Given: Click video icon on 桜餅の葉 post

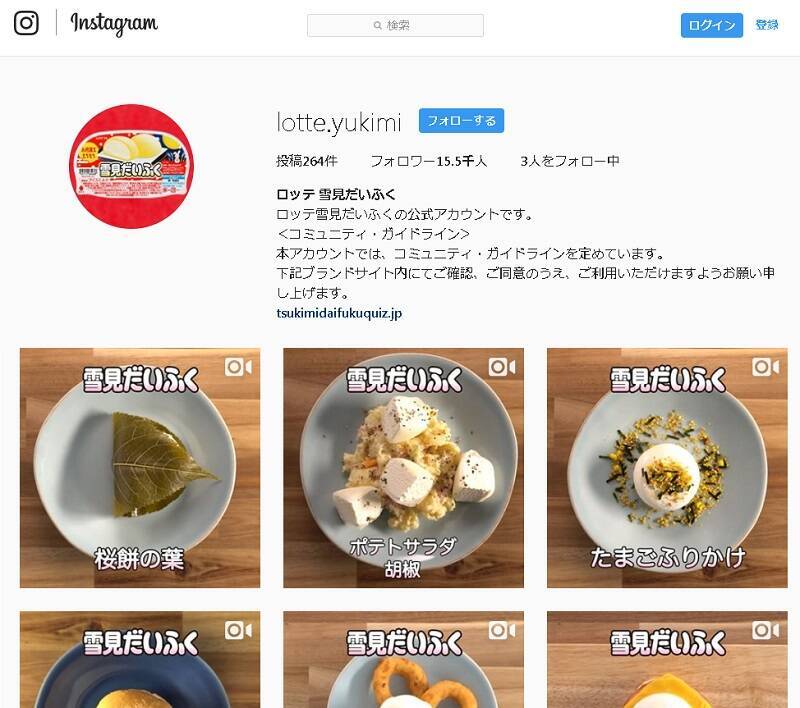Looking at the screenshot, I should 238,367.
